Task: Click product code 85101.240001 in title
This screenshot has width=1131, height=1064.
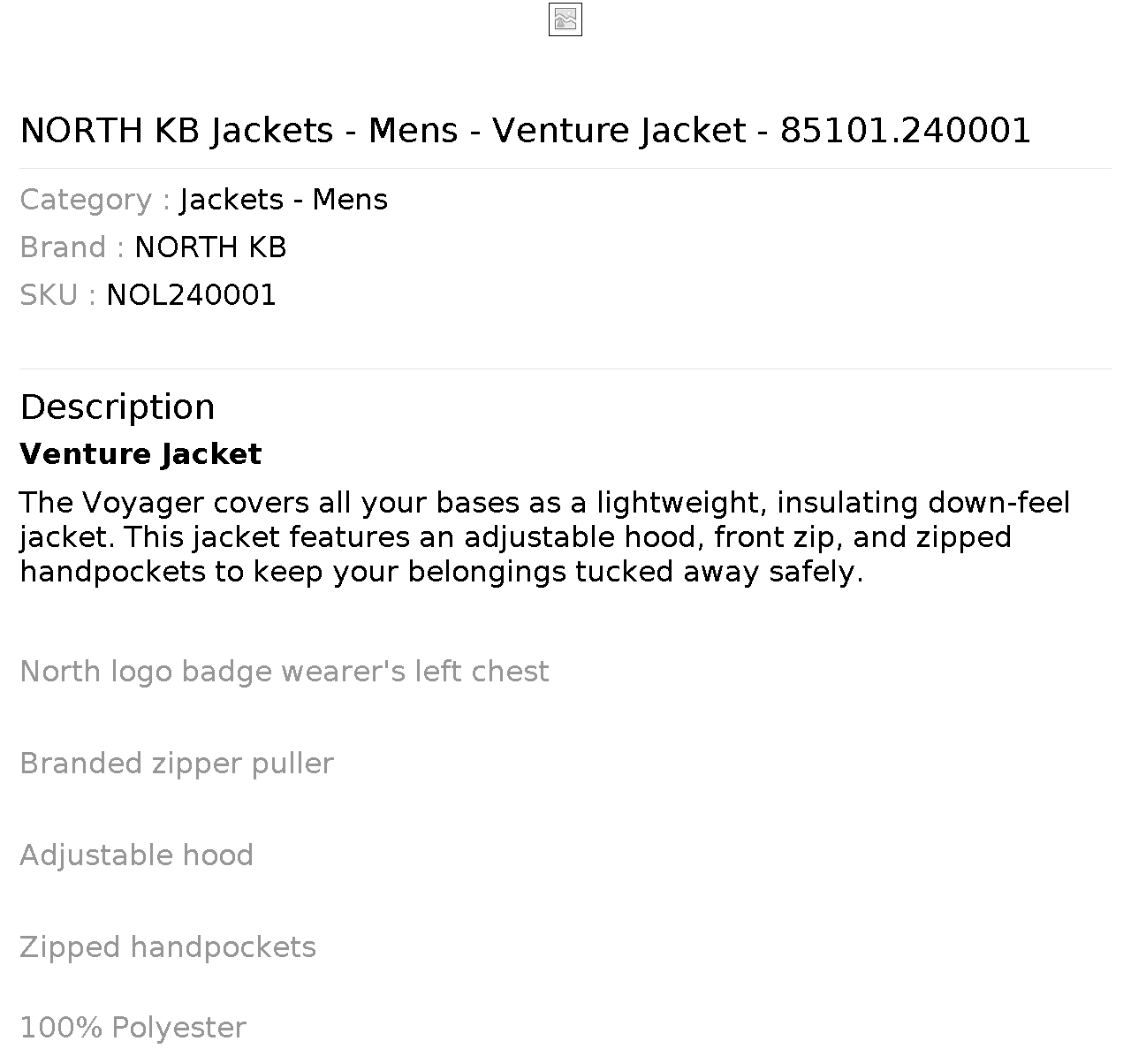Action: click(x=906, y=131)
